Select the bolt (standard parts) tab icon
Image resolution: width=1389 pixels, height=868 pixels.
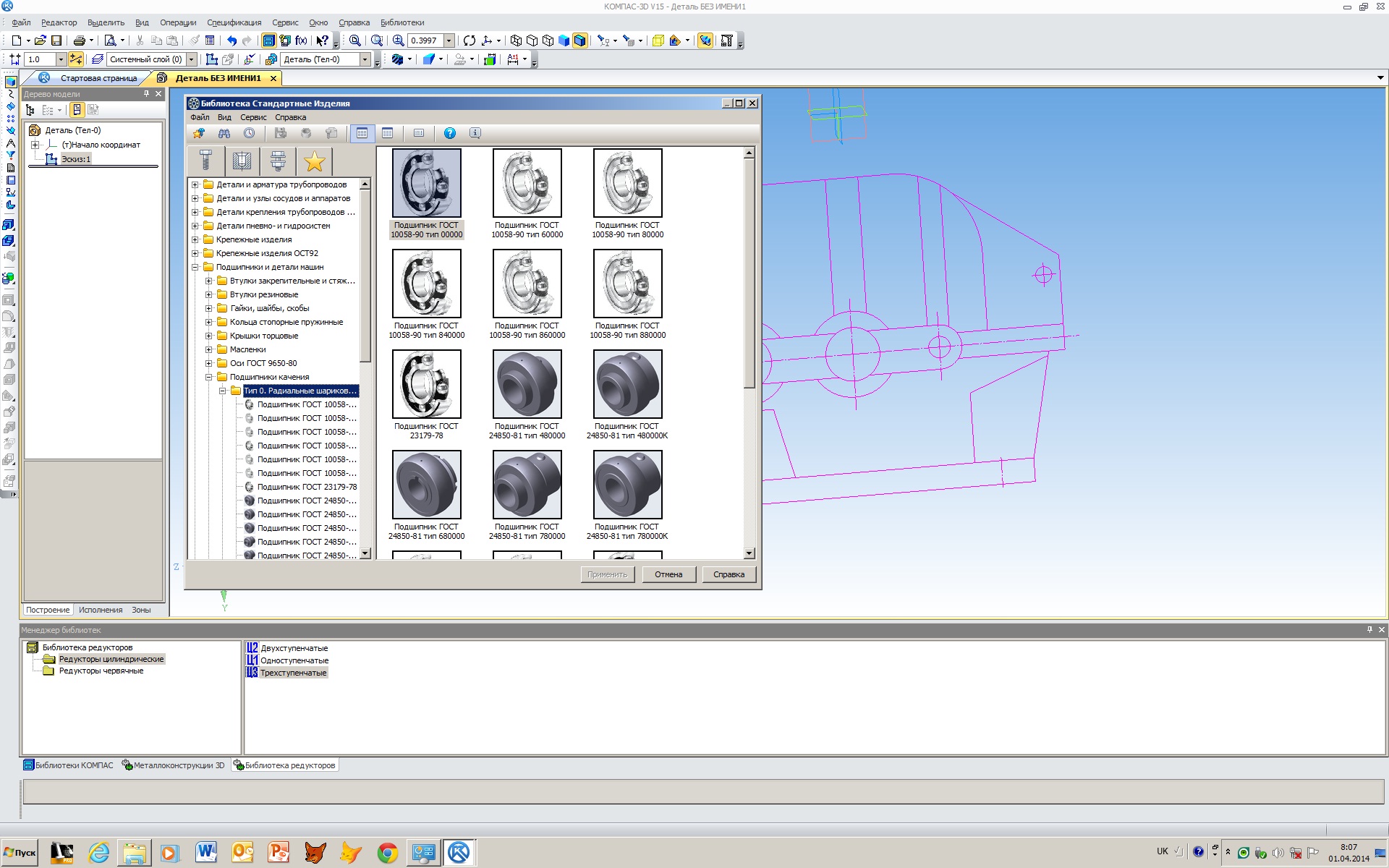point(205,161)
